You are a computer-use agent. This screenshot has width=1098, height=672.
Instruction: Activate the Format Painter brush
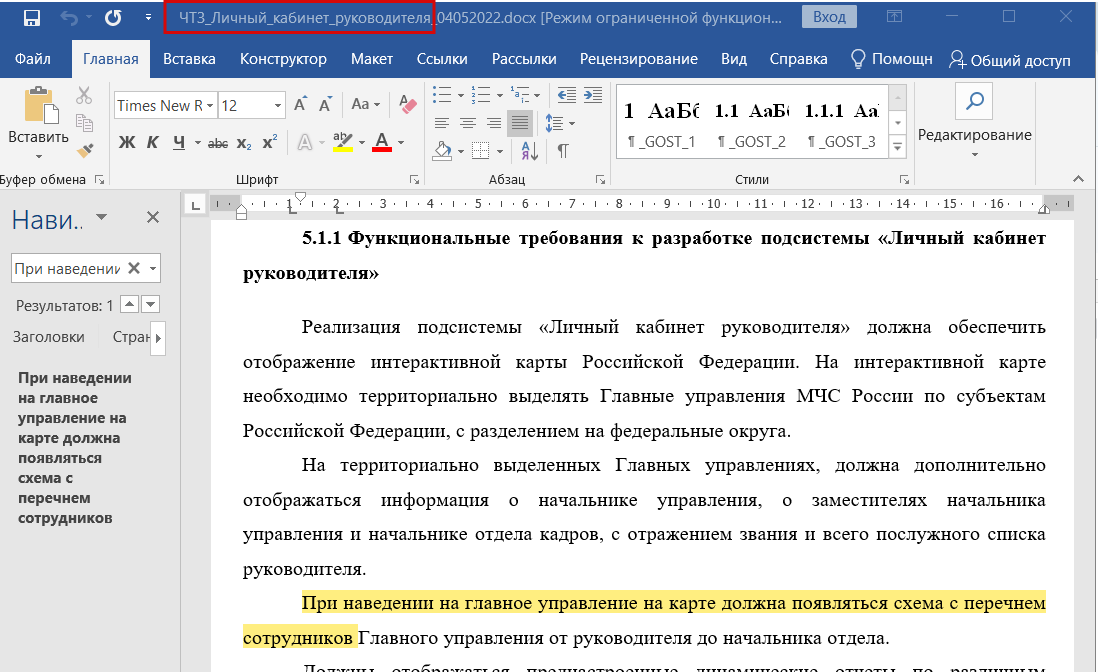pos(84,150)
